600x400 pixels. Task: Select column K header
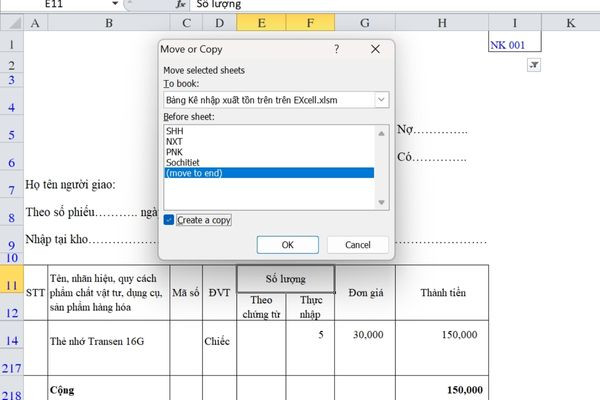coord(571,23)
